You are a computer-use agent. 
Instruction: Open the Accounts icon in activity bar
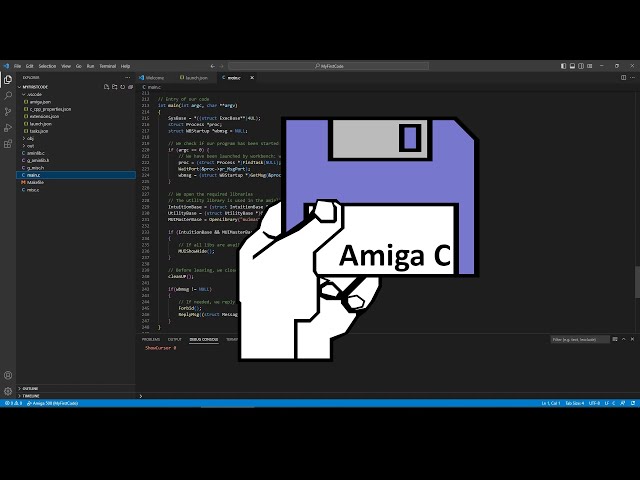8,375
